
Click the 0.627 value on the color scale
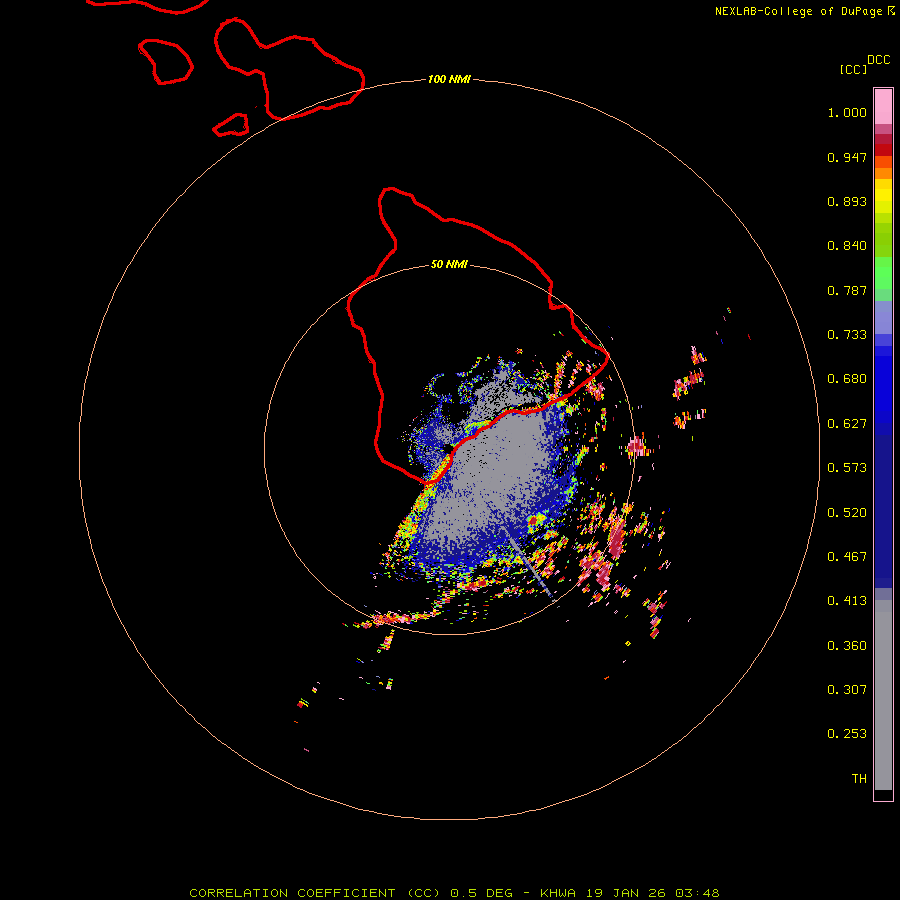point(847,424)
